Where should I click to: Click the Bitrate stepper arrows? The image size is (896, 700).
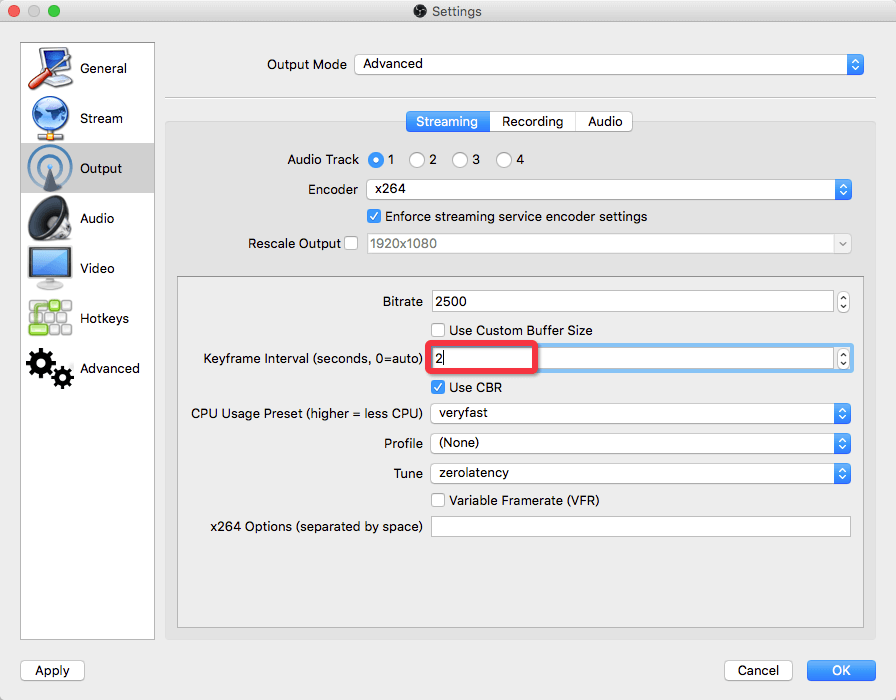843,302
